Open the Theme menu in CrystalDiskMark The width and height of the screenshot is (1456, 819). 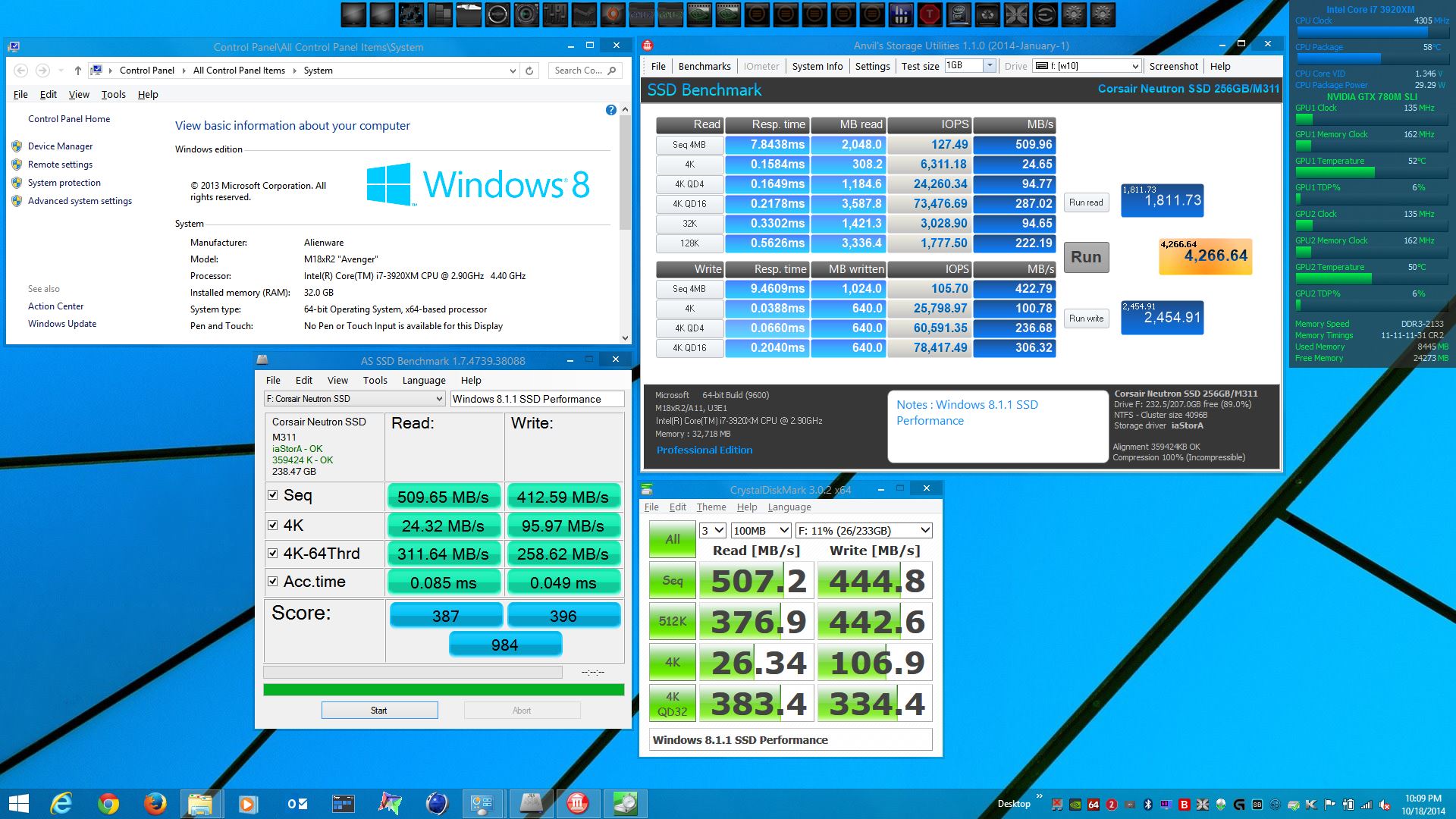[711, 507]
